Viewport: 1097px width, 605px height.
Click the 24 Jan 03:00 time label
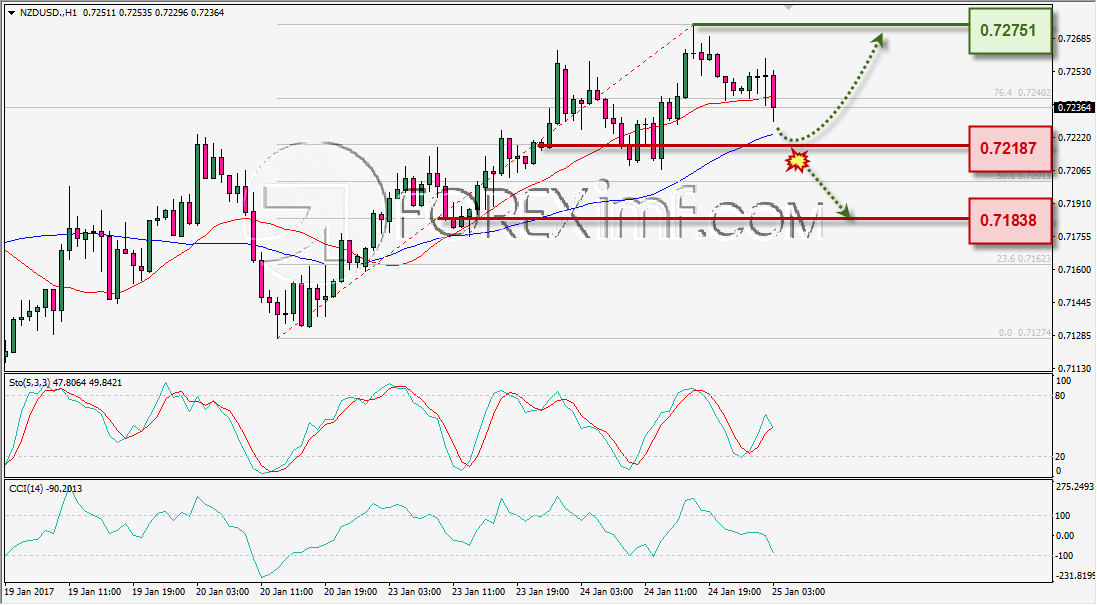point(607,592)
